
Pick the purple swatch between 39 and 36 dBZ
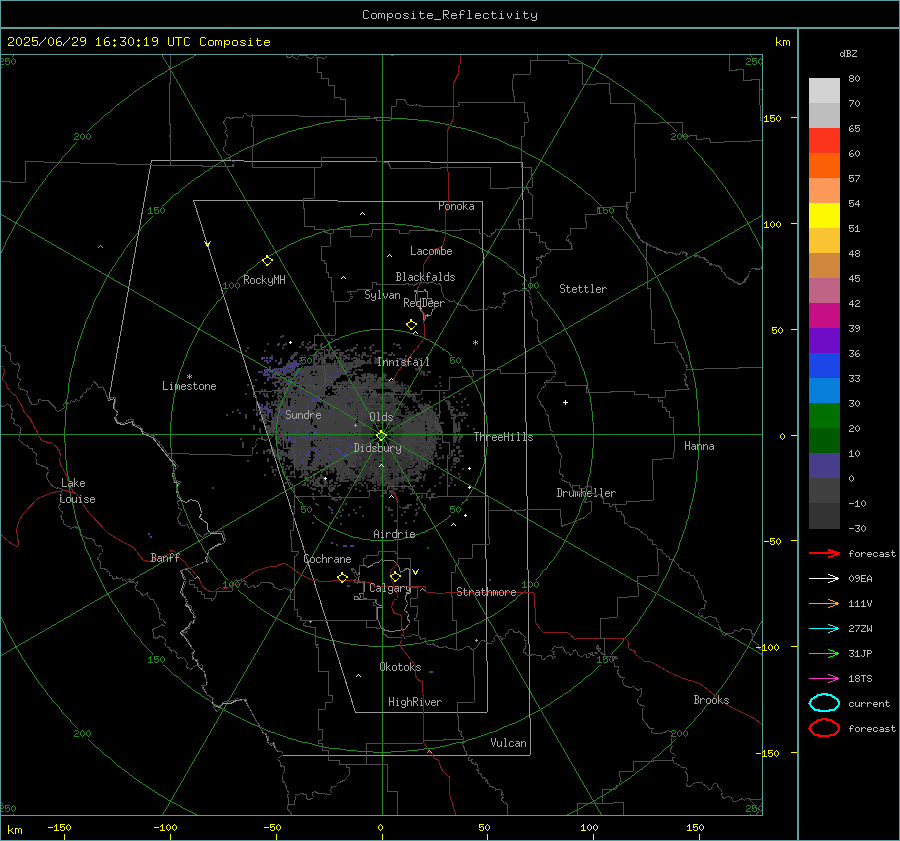(x=824, y=340)
